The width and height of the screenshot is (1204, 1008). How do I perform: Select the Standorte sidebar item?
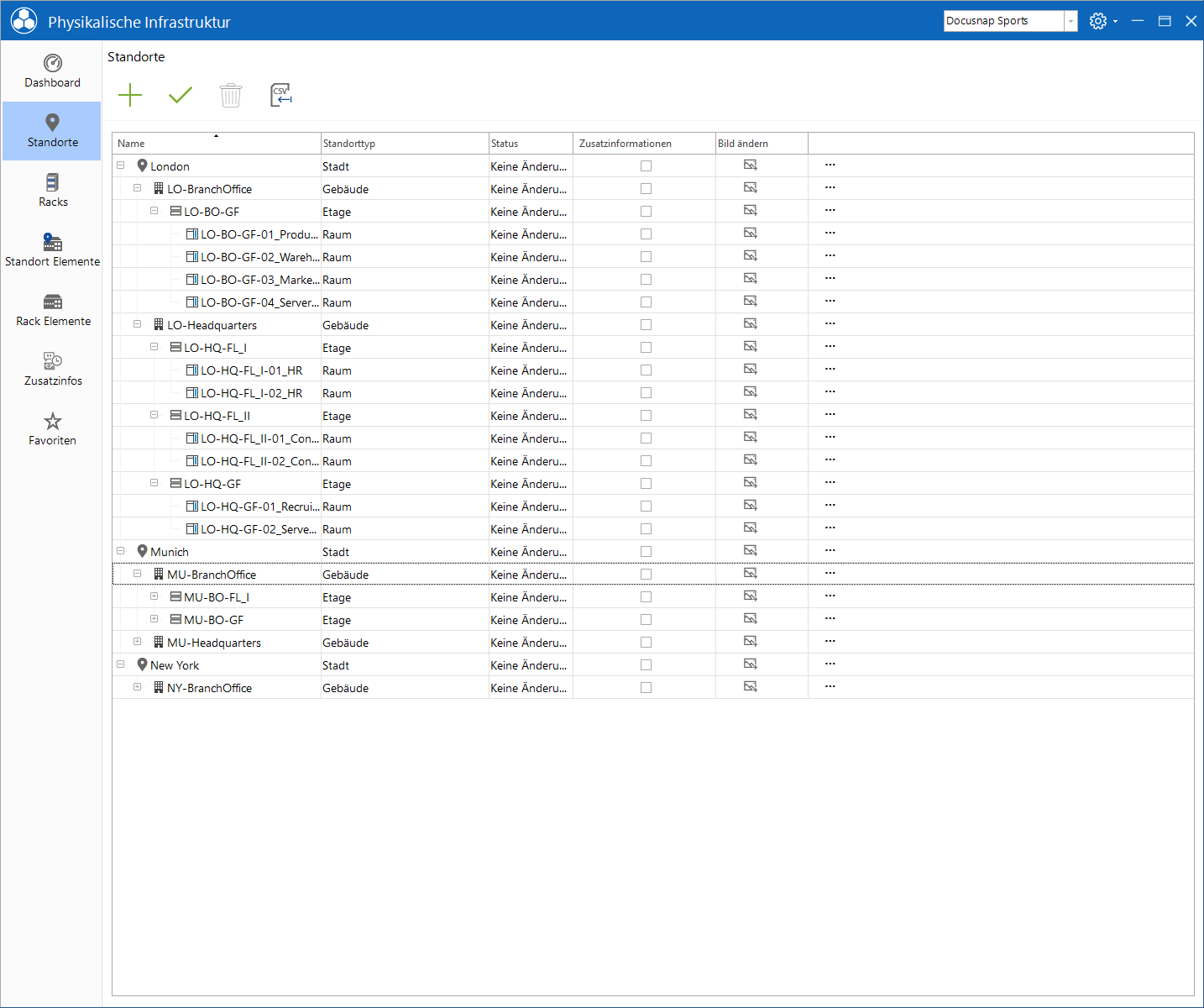tap(52, 131)
